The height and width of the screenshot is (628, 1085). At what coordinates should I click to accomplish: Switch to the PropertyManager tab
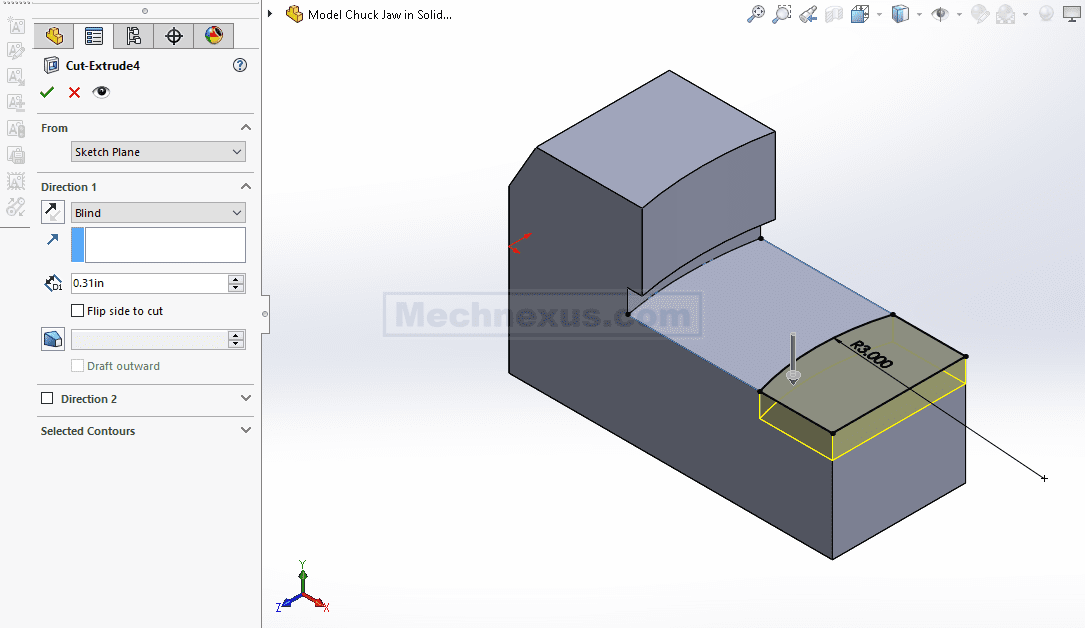[x=93, y=36]
